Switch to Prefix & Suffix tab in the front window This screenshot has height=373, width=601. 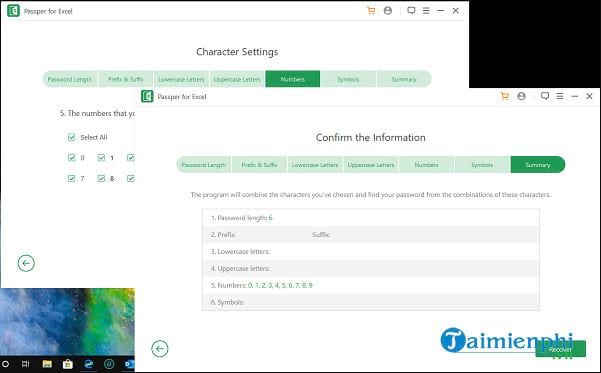[259, 165]
